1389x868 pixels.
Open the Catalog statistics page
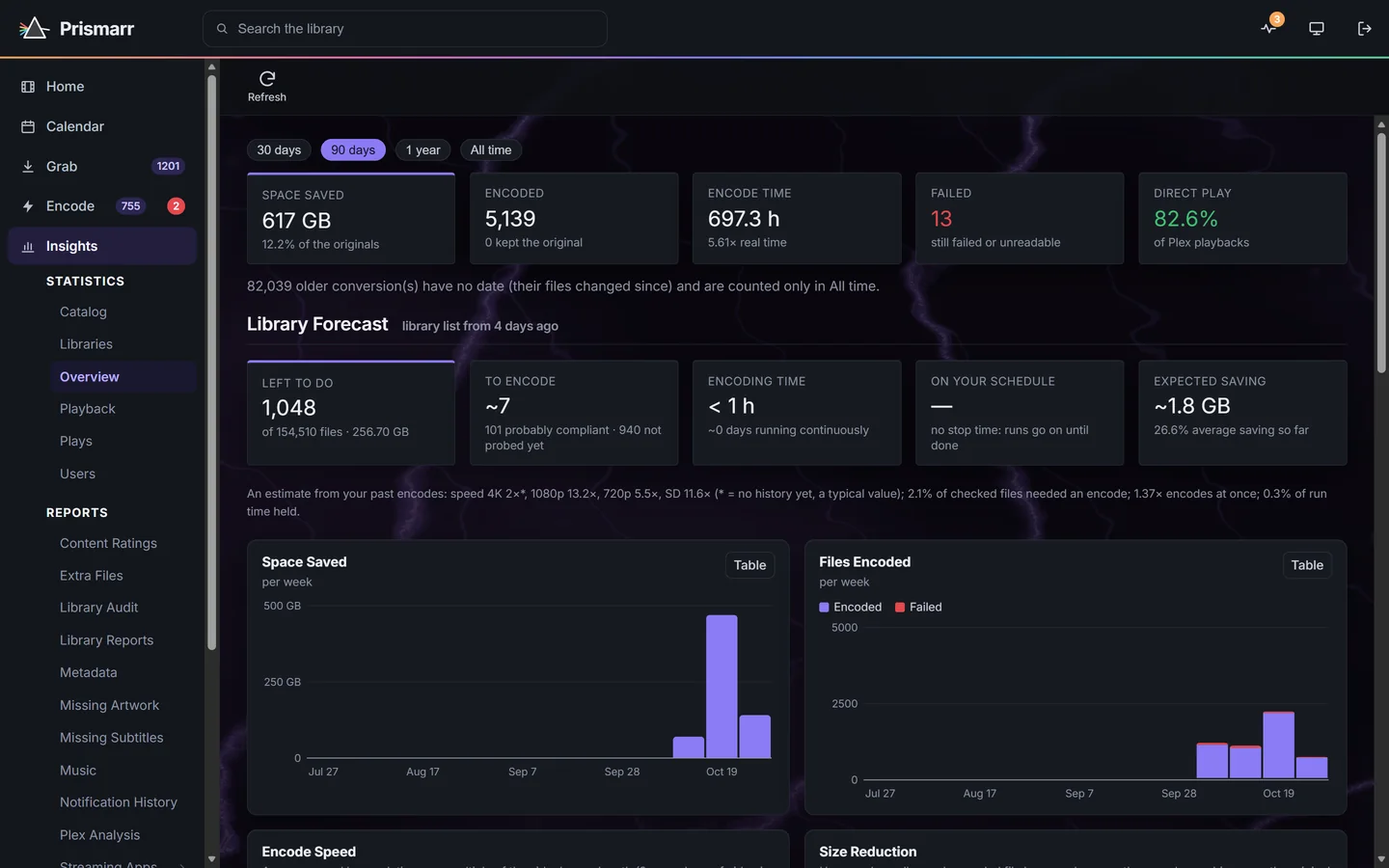[x=83, y=312]
